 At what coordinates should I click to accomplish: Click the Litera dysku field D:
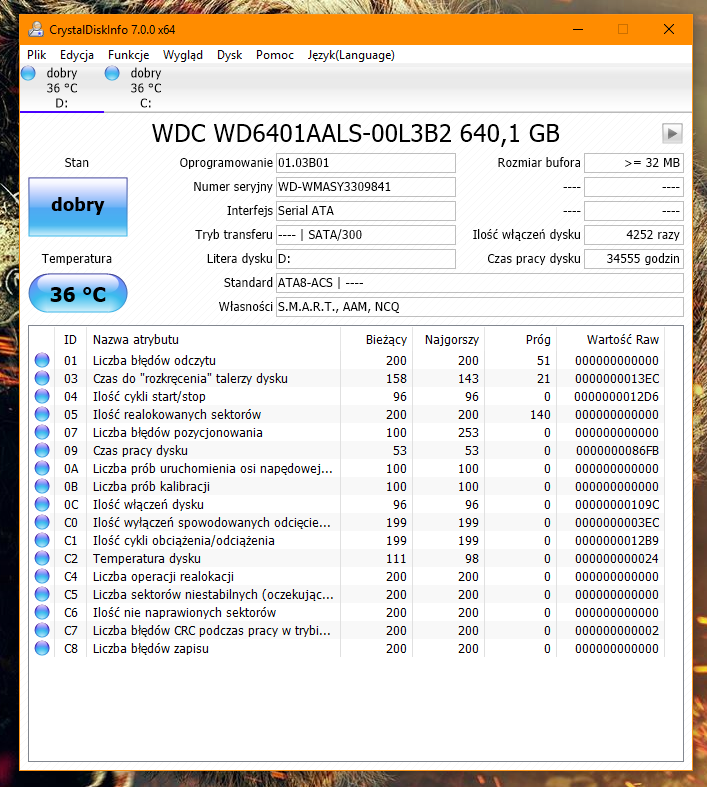(366, 259)
